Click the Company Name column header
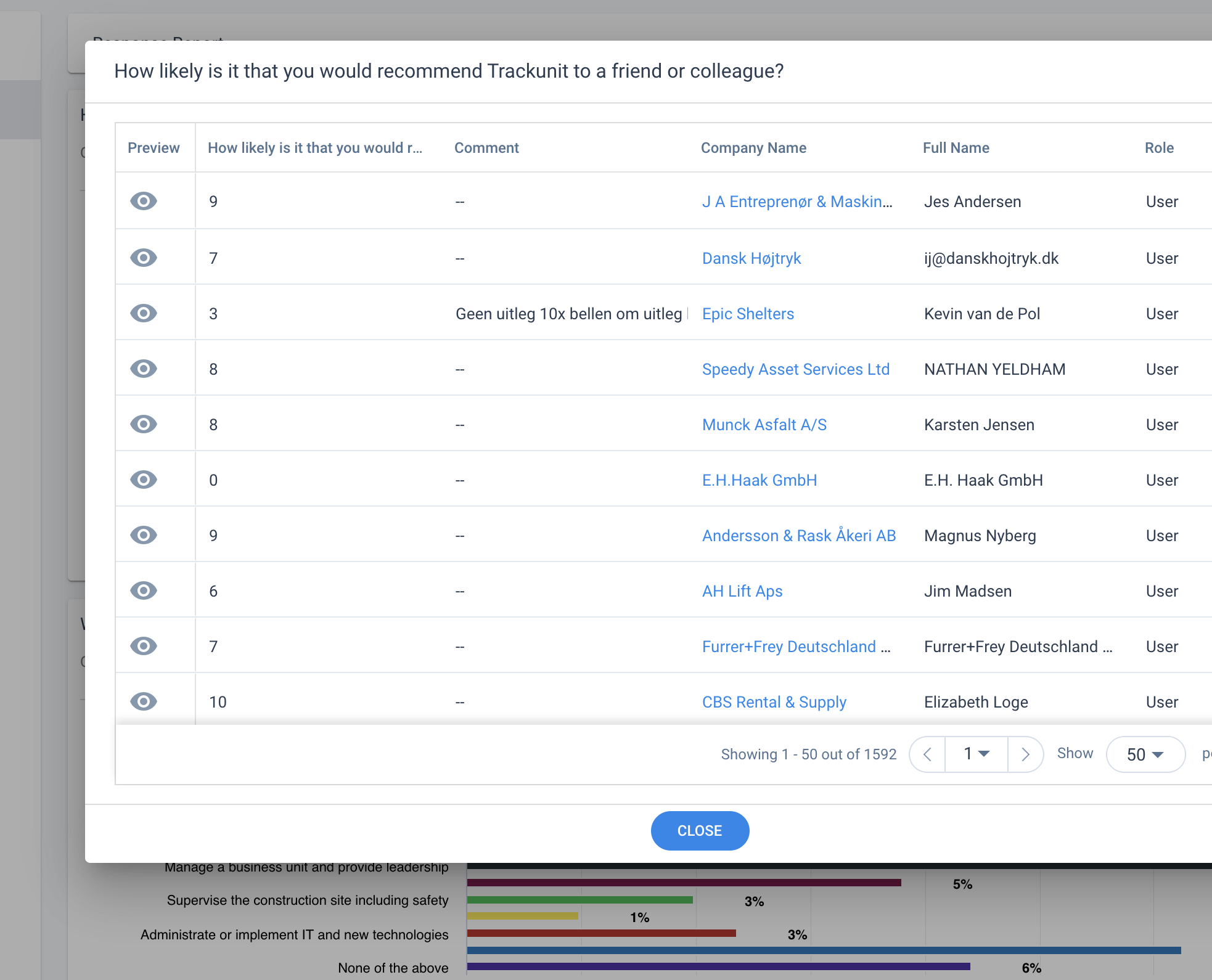The image size is (1212, 980). coord(753,148)
